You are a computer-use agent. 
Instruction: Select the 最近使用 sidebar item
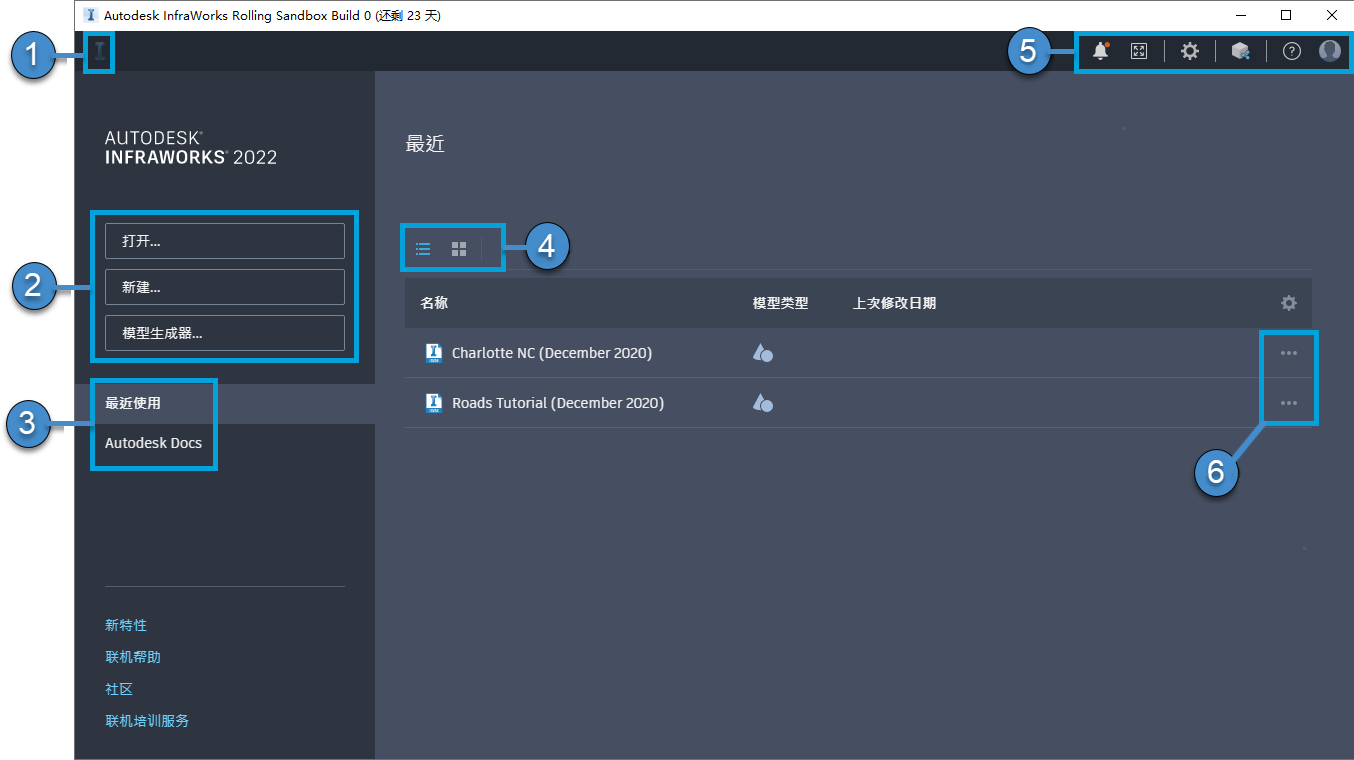point(131,402)
